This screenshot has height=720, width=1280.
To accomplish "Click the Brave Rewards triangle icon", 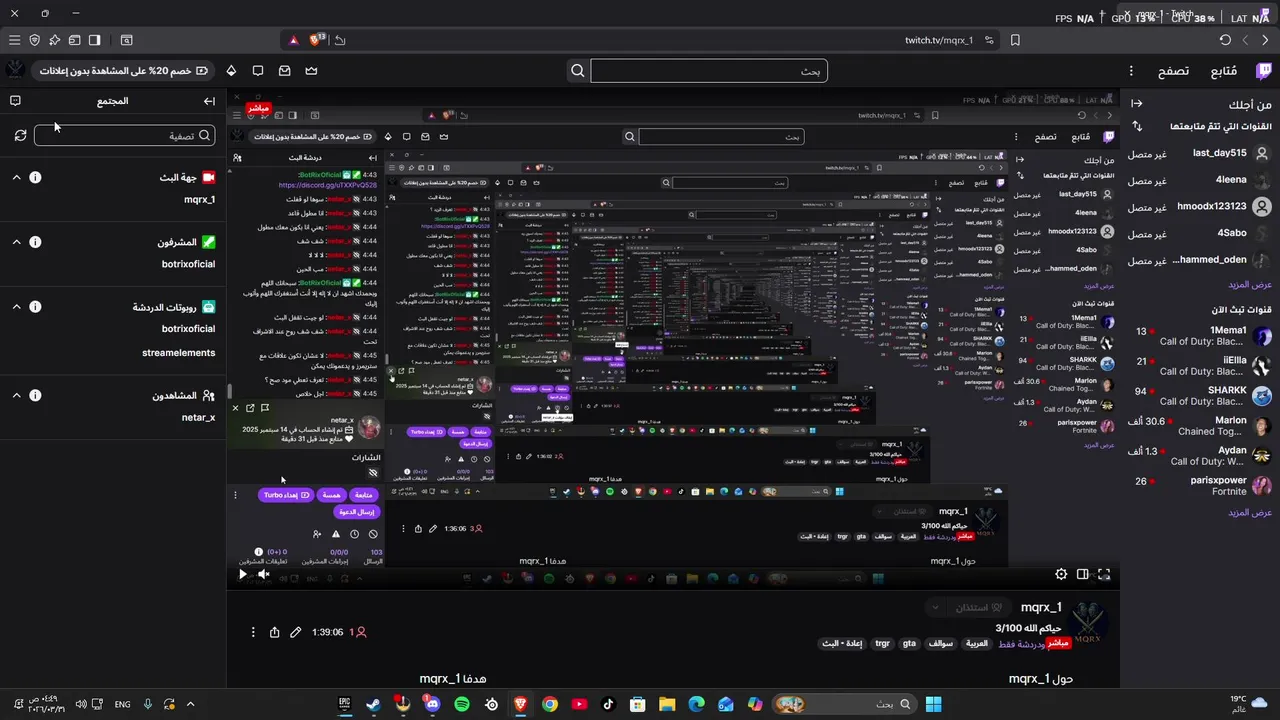I will point(293,40).
